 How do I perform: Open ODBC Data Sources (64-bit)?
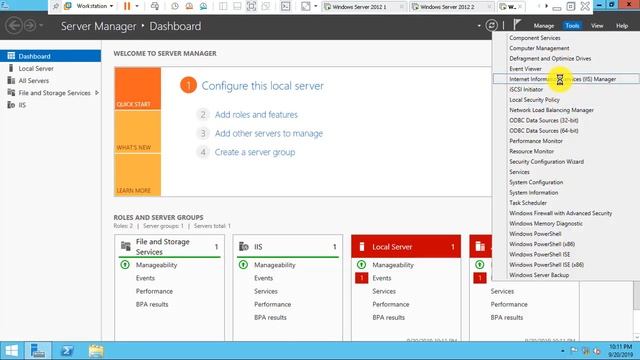[543, 131]
